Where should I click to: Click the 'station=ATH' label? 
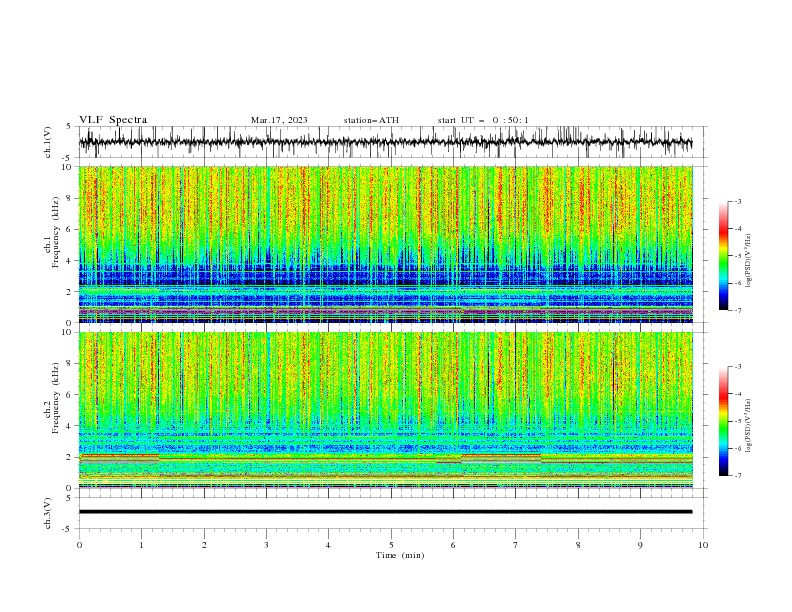[371, 120]
